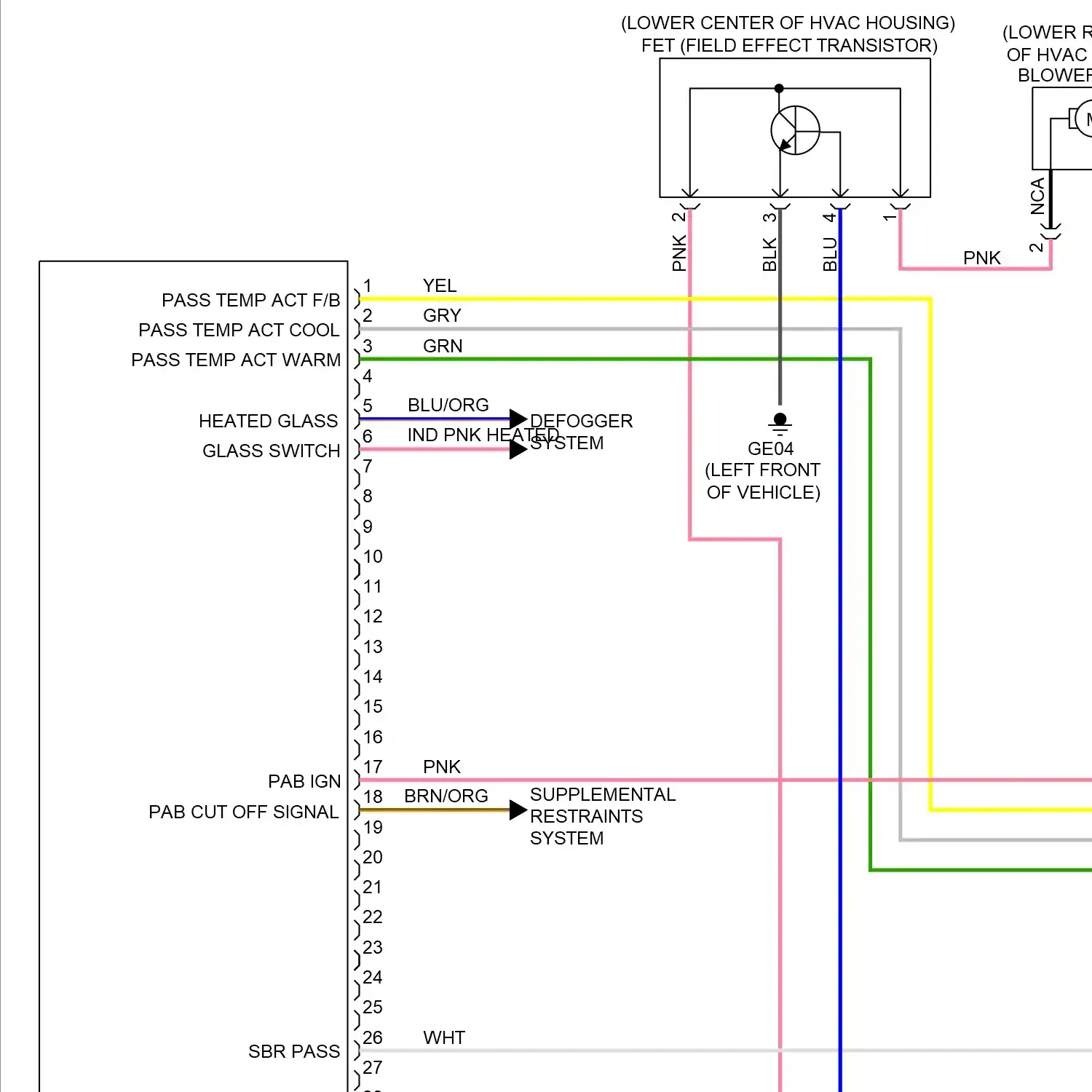Viewport: 1092px width, 1092px height.
Task: Click the 'SBR PASS' label
Action: point(294,1051)
